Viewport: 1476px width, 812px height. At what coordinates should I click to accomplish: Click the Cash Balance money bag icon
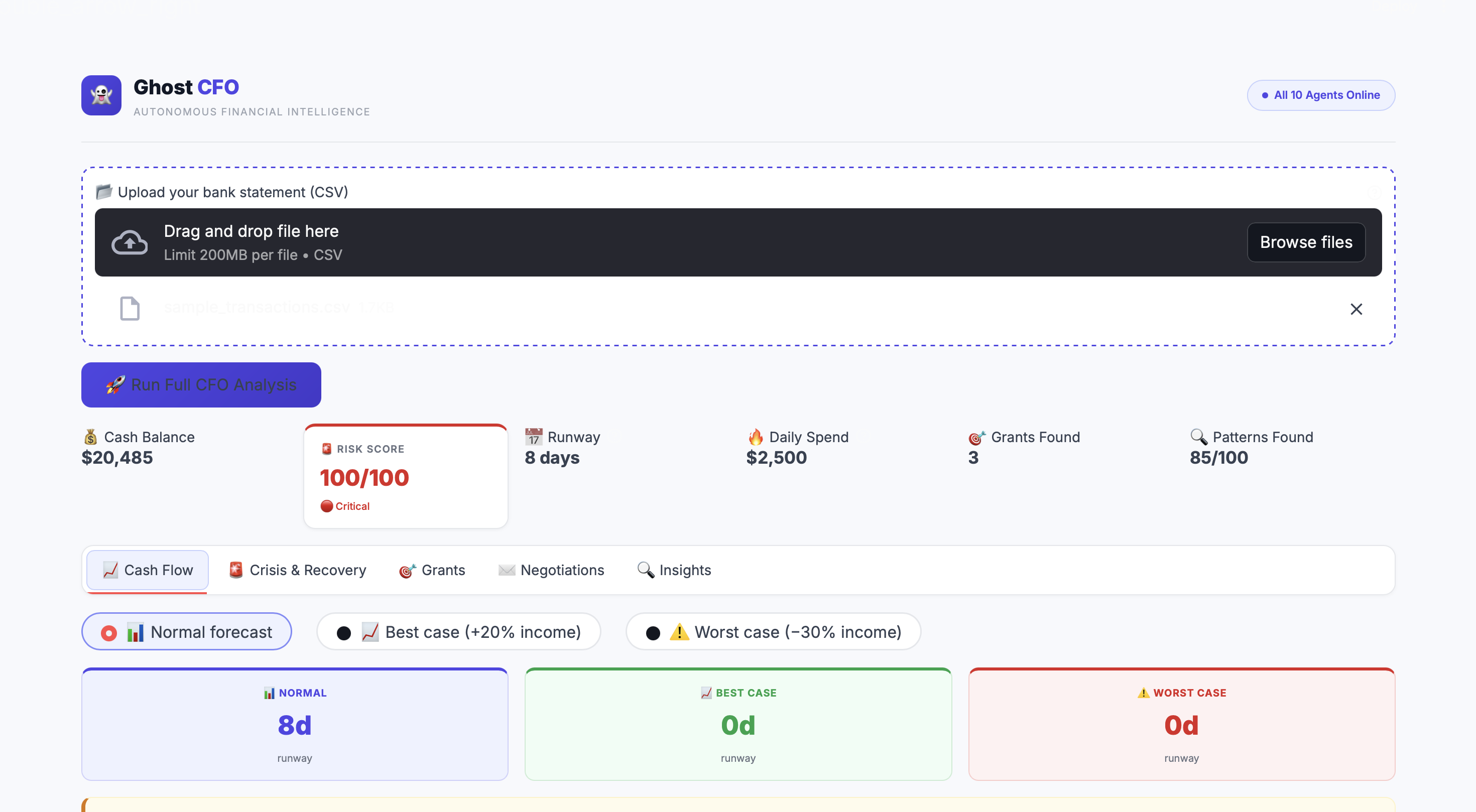point(90,437)
